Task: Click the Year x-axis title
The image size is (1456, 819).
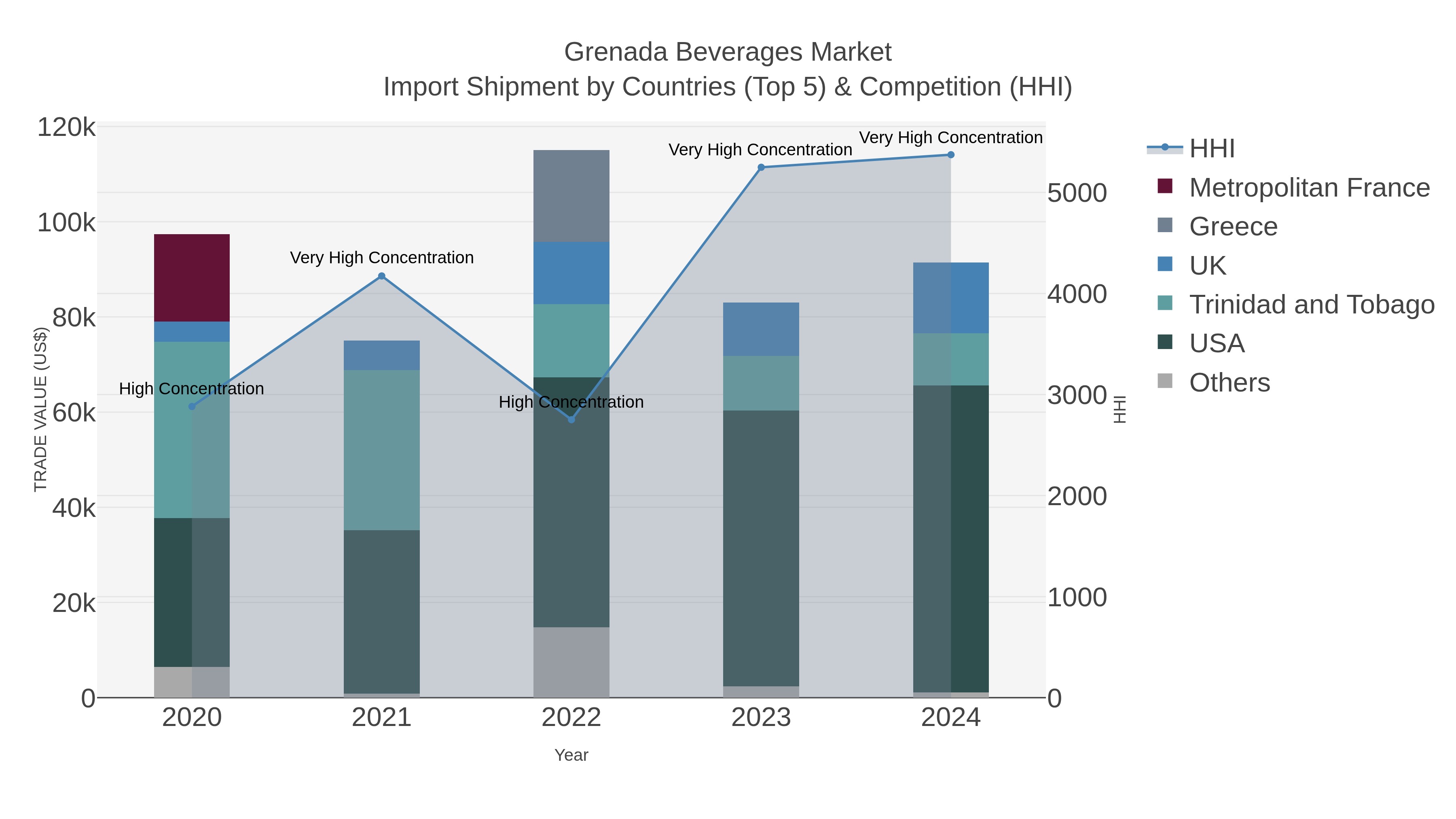Action: coord(571,755)
